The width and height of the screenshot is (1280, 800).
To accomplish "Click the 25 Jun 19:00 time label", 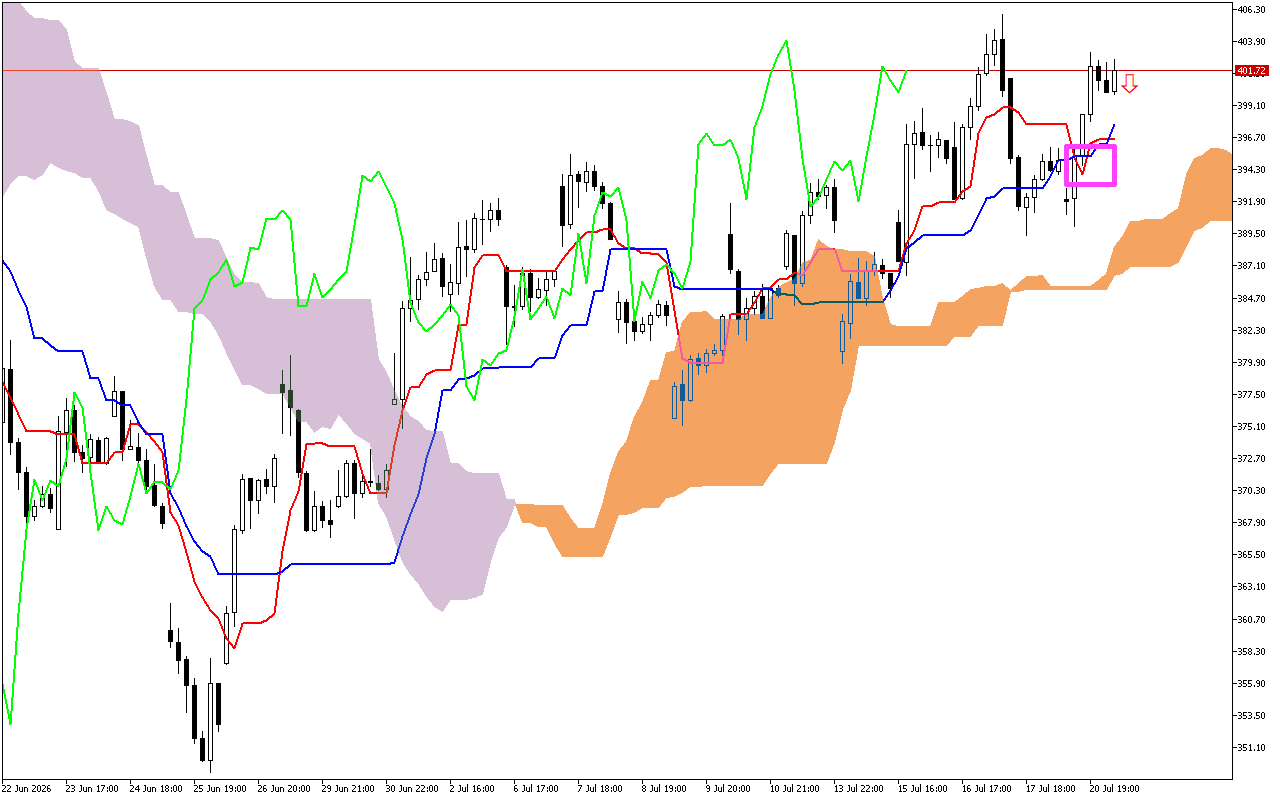I will (220, 788).
